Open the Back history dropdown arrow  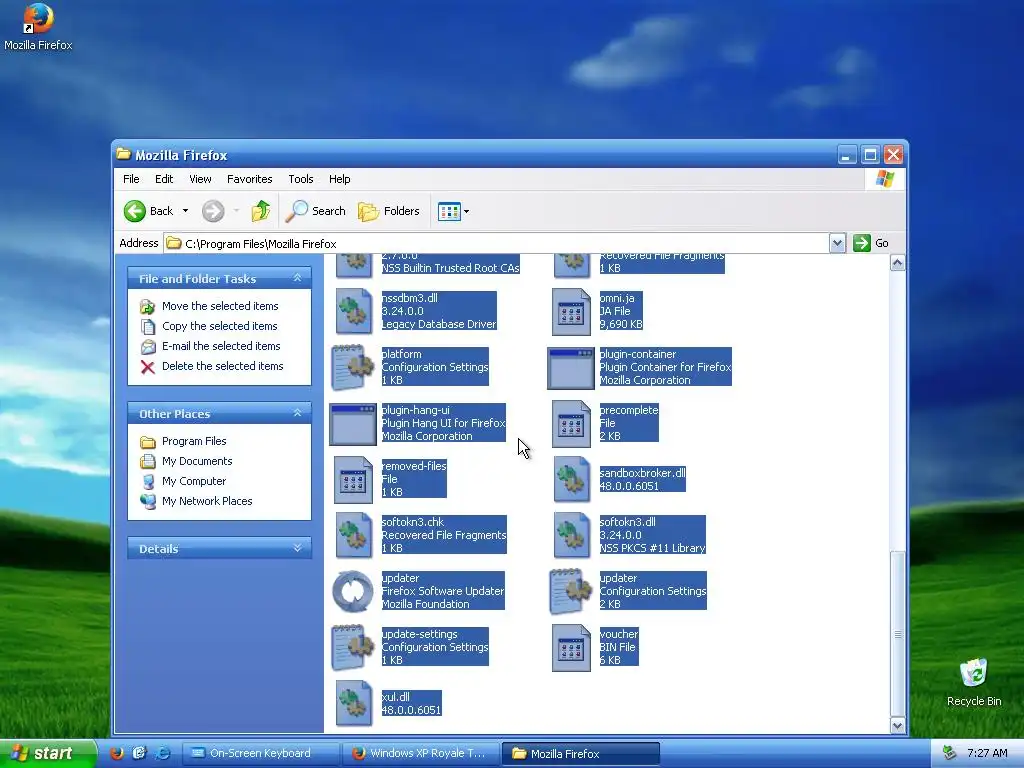pos(185,211)
